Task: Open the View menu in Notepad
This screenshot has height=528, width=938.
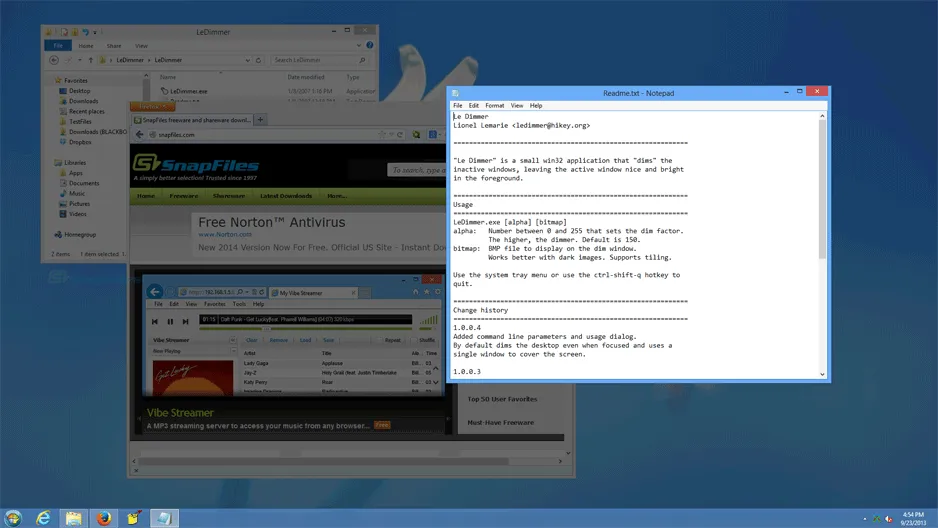Action: [517, 105]
